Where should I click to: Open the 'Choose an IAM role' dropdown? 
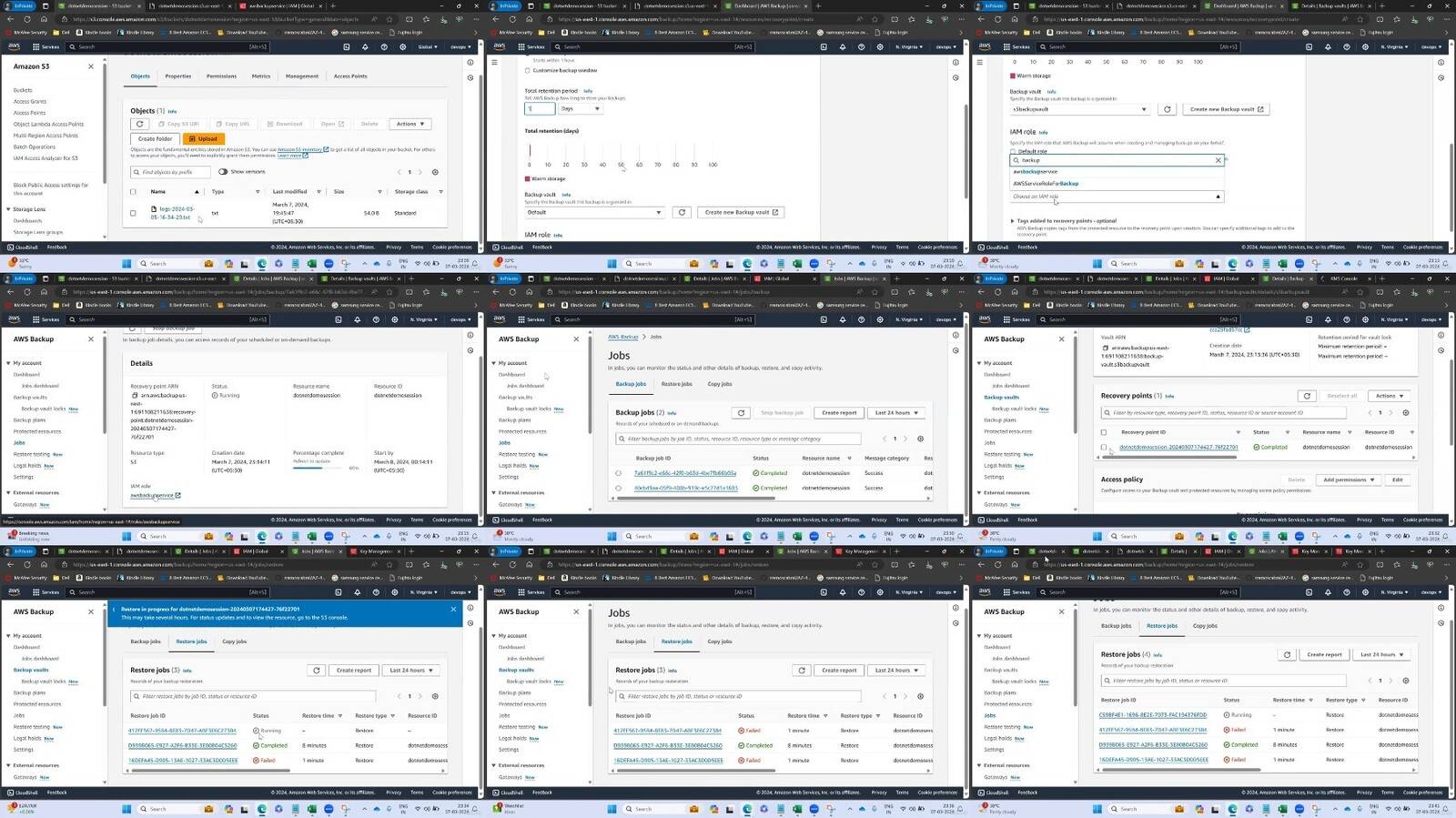[x=1117, y=197]
